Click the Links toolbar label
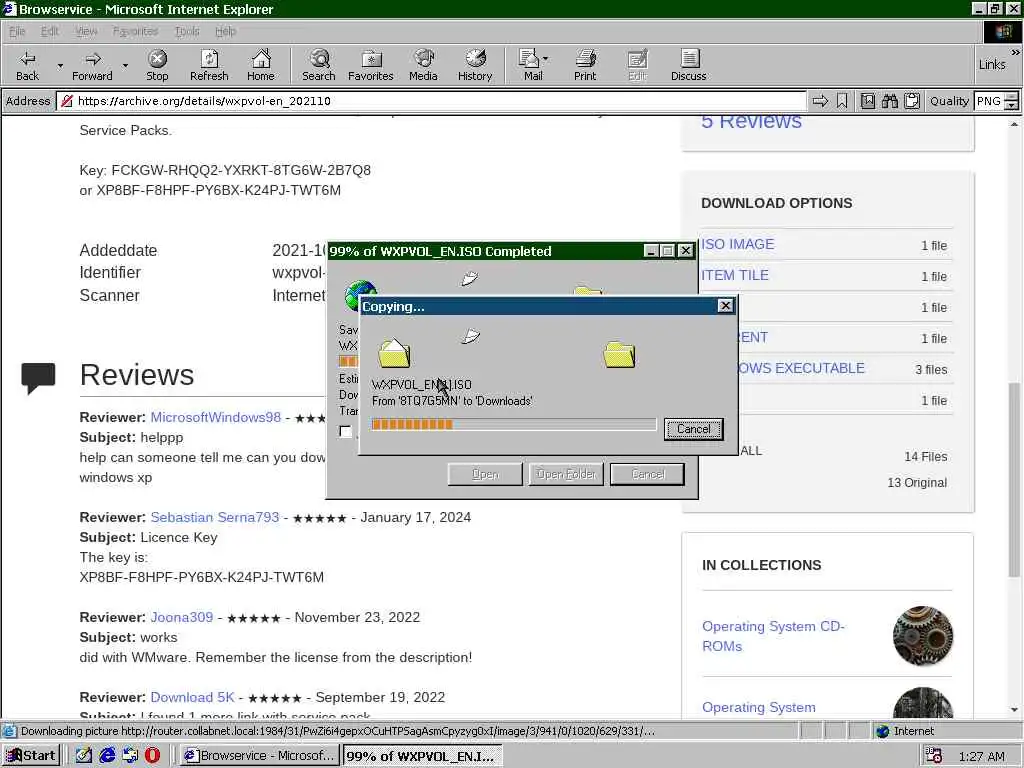Screen dimensions: 1024x768 (x=992, y=65)
